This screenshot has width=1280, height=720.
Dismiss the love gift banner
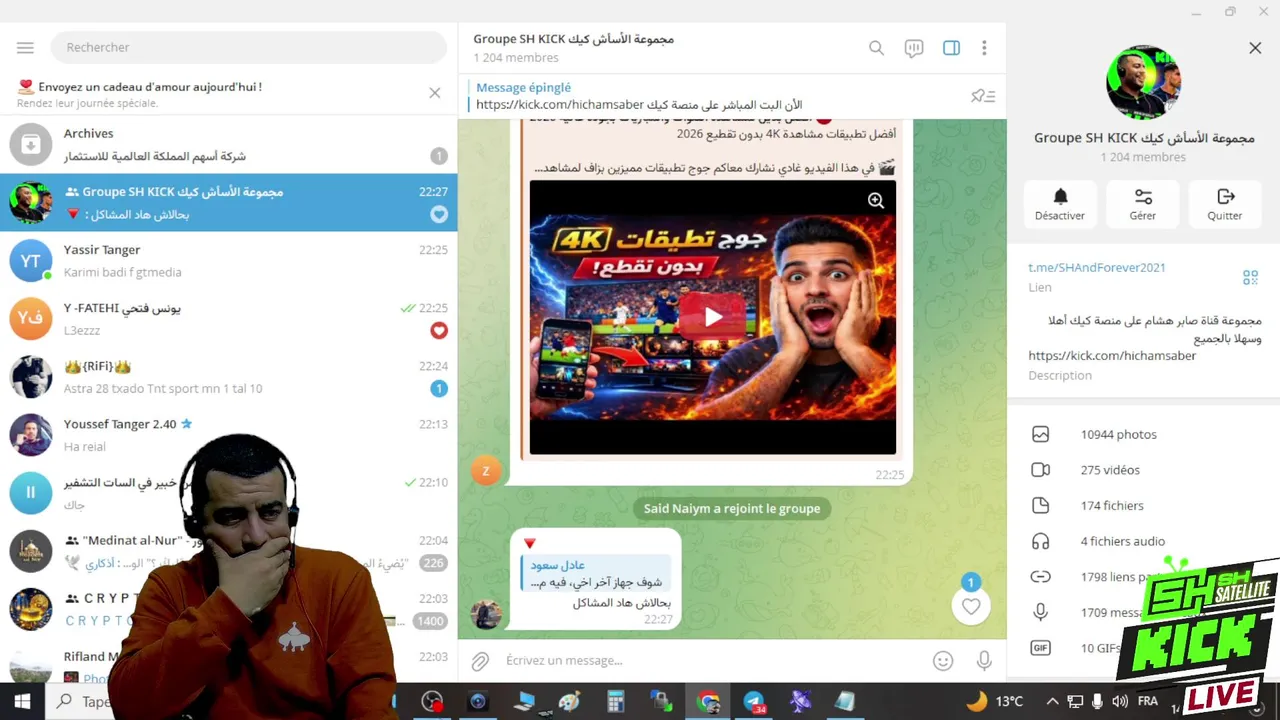(434, 93)
